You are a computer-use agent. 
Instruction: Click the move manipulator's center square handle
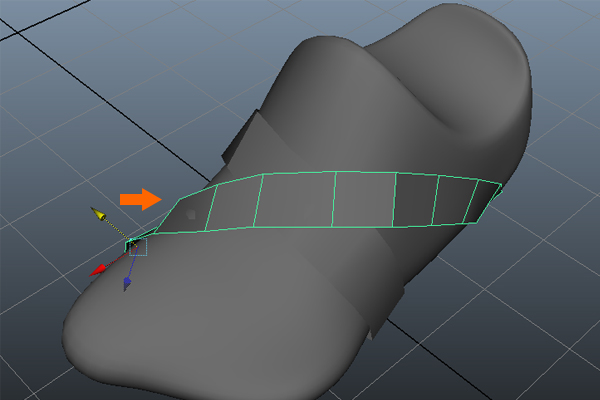tap(138, 249)
